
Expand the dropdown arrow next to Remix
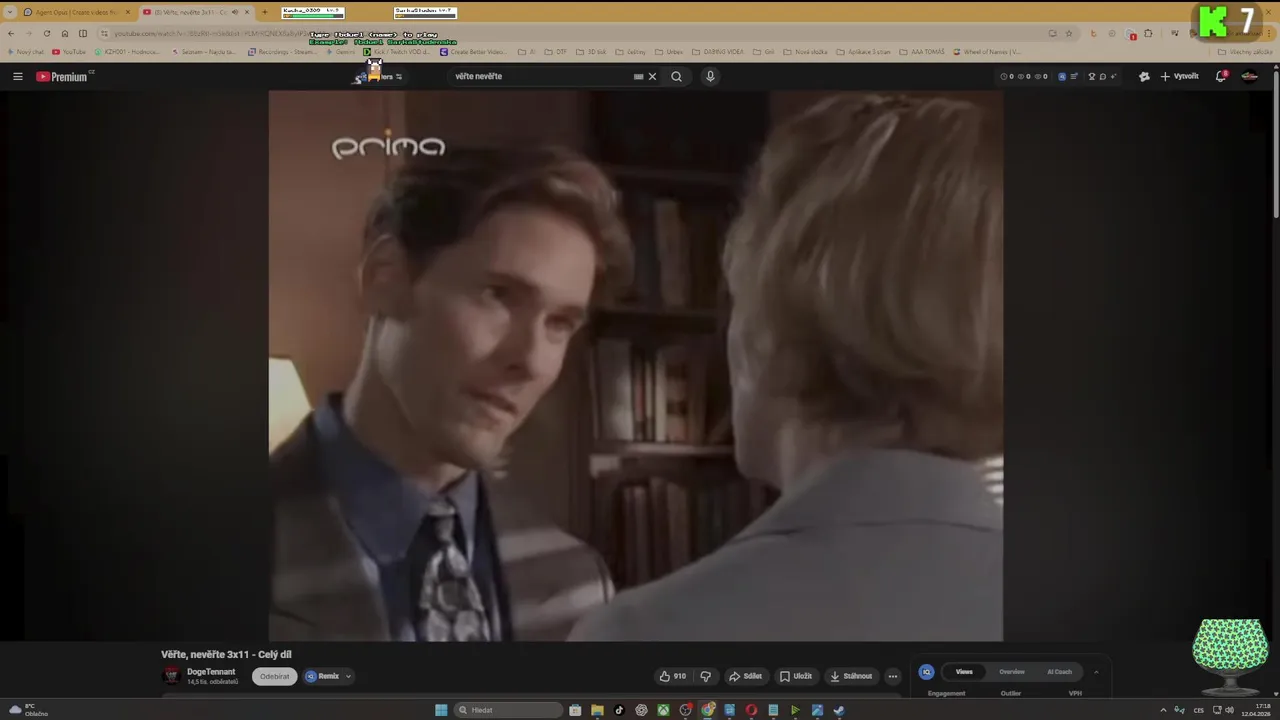348,676
